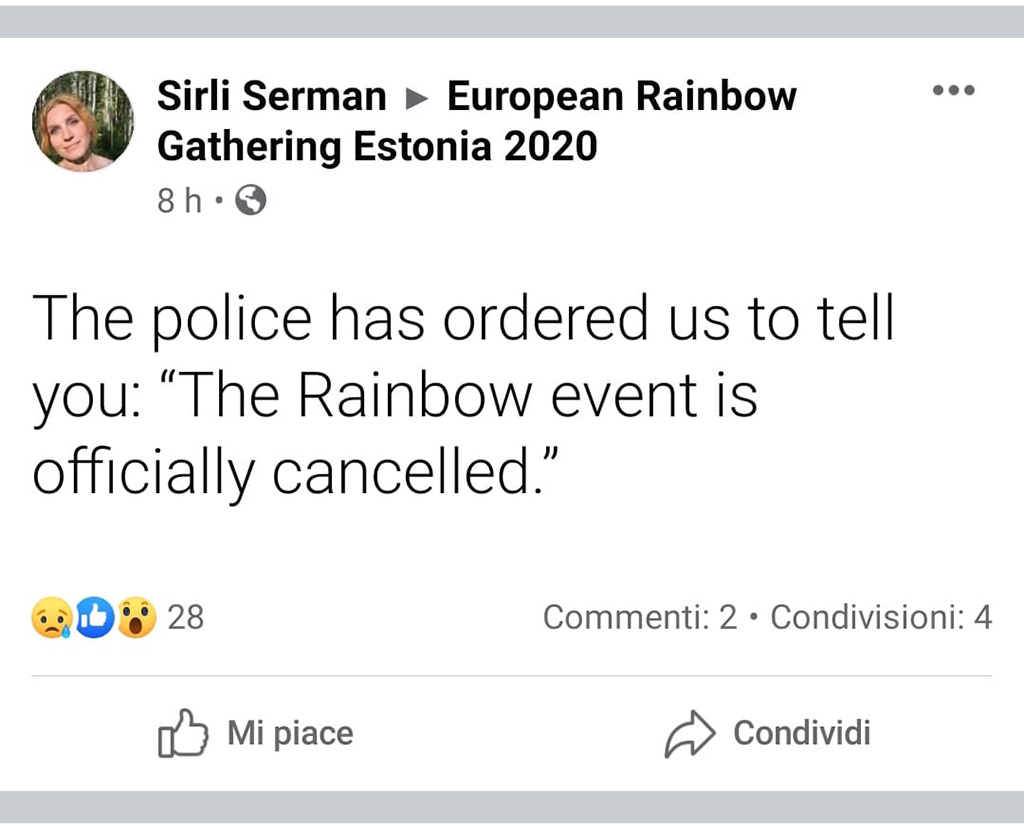Click the triangle arrow between author and group

416,99
